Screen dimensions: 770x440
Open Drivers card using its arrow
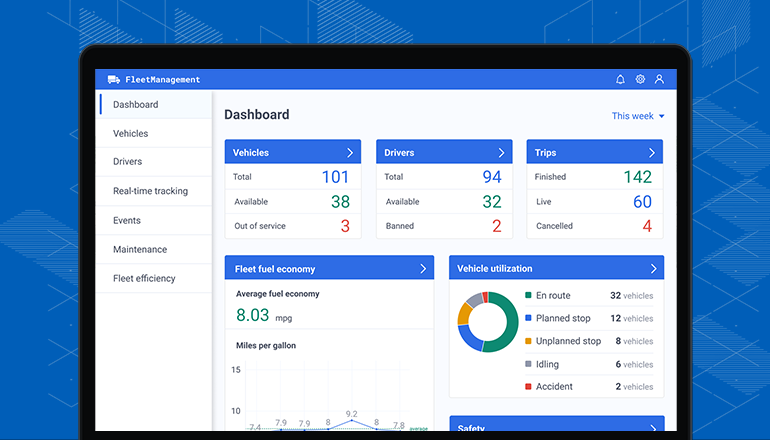tap(501, 153)
